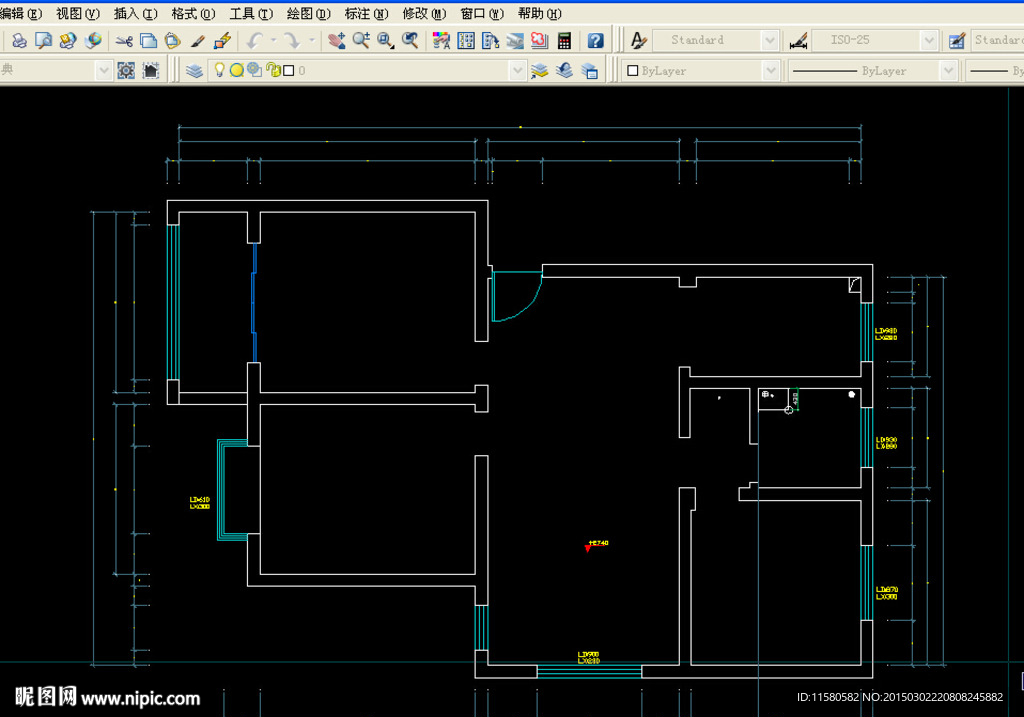
Task: Click the Cut scissors icon
Action: (x=124, y=41)
